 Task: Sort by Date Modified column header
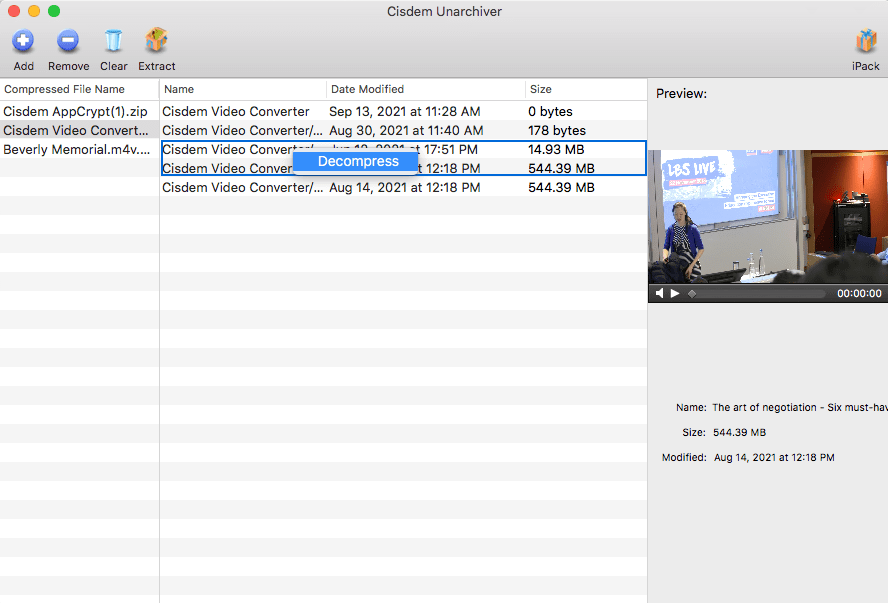pyautogui.click(x=425, y=90)
